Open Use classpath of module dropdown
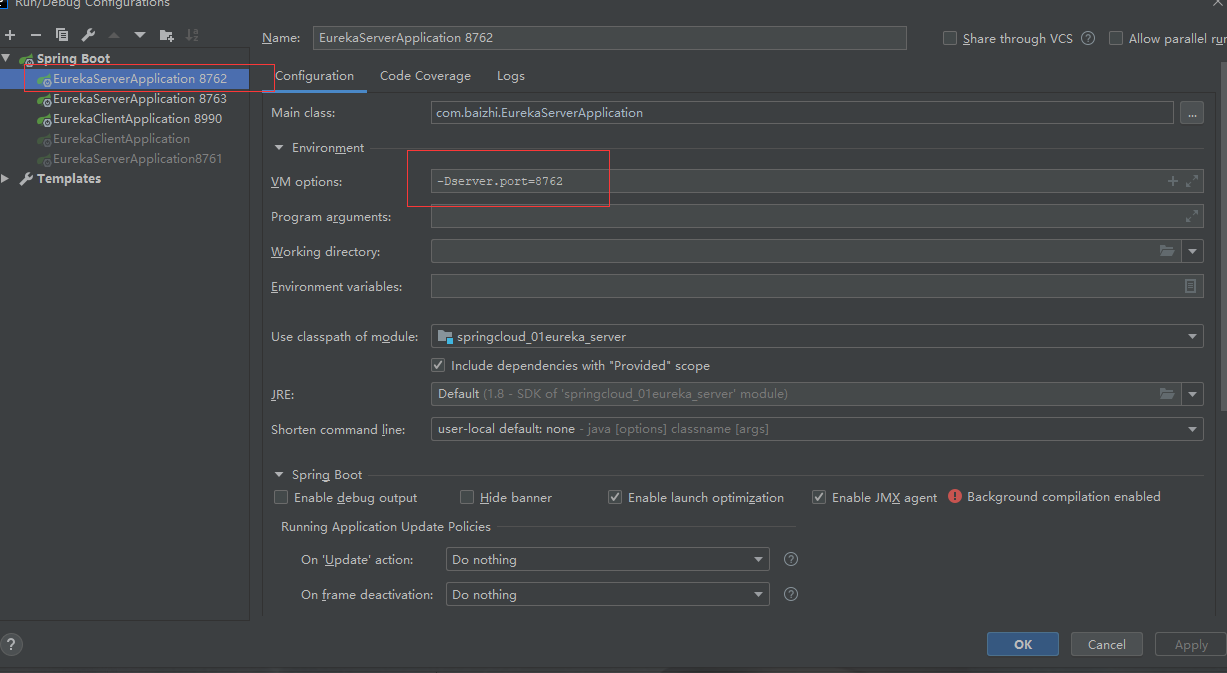Image resolution: width=1227 pixels, height=673 pixels. [1193, 336]
